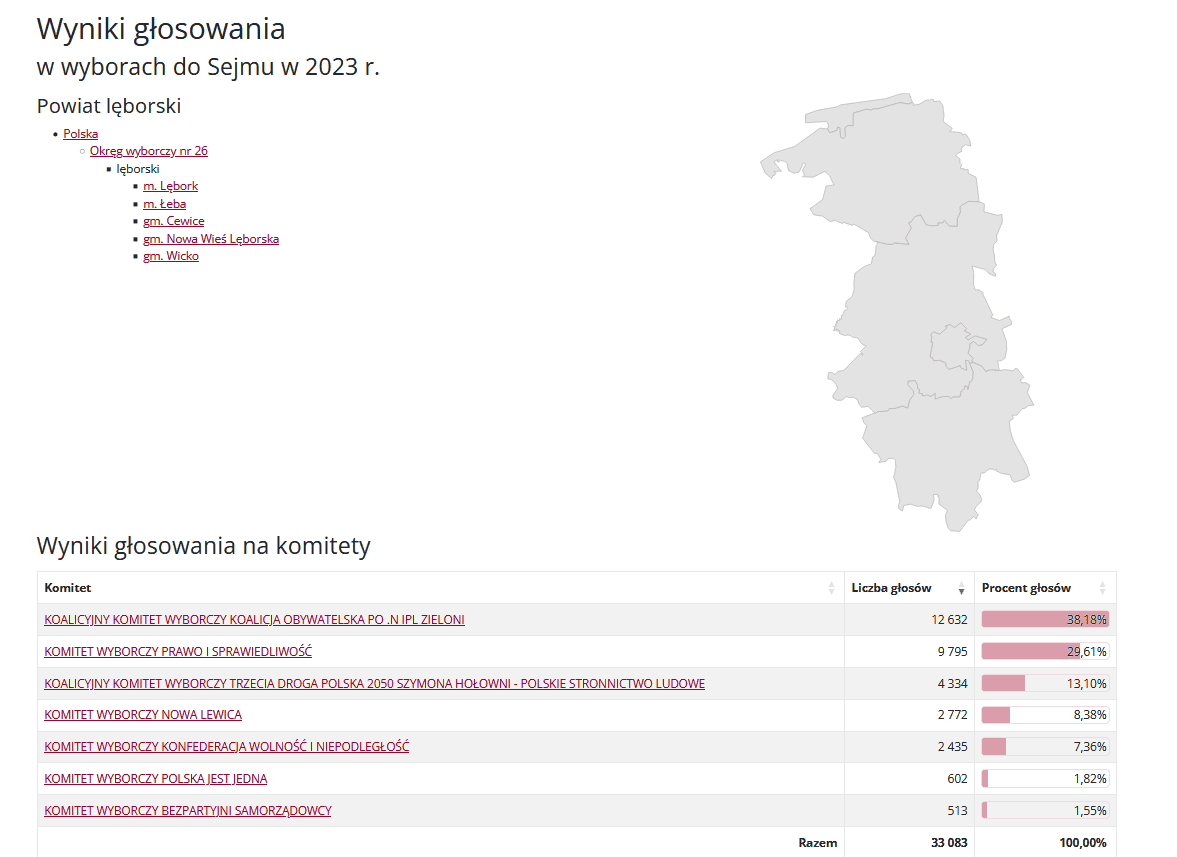Click the 38,18% percentage bar

tap(1045, 620)
